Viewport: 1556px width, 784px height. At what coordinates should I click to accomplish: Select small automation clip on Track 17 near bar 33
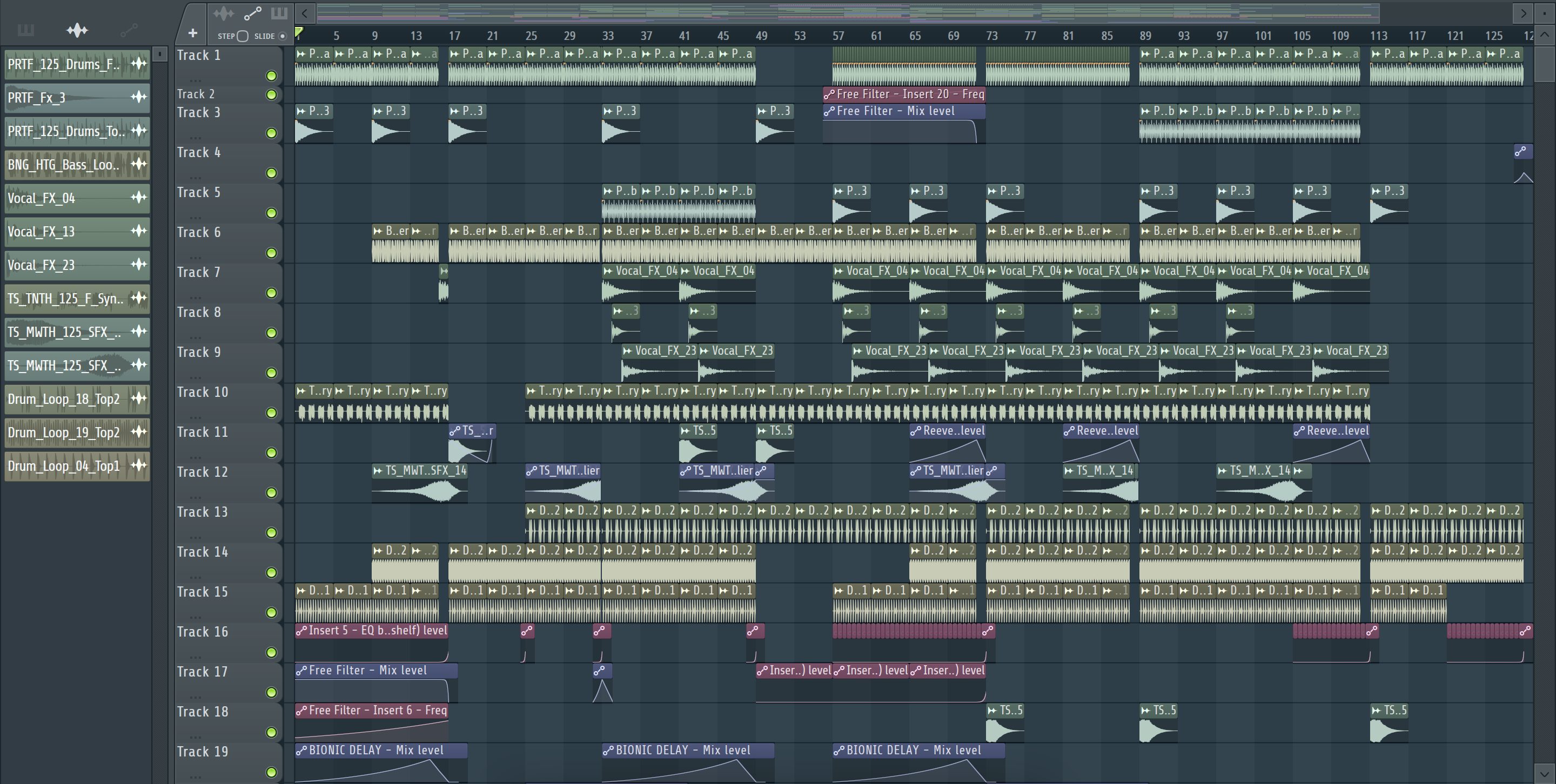click(602, 682)
